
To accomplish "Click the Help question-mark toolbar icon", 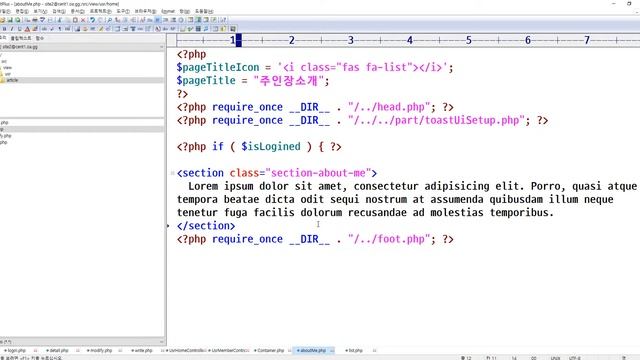I will 223,20.
